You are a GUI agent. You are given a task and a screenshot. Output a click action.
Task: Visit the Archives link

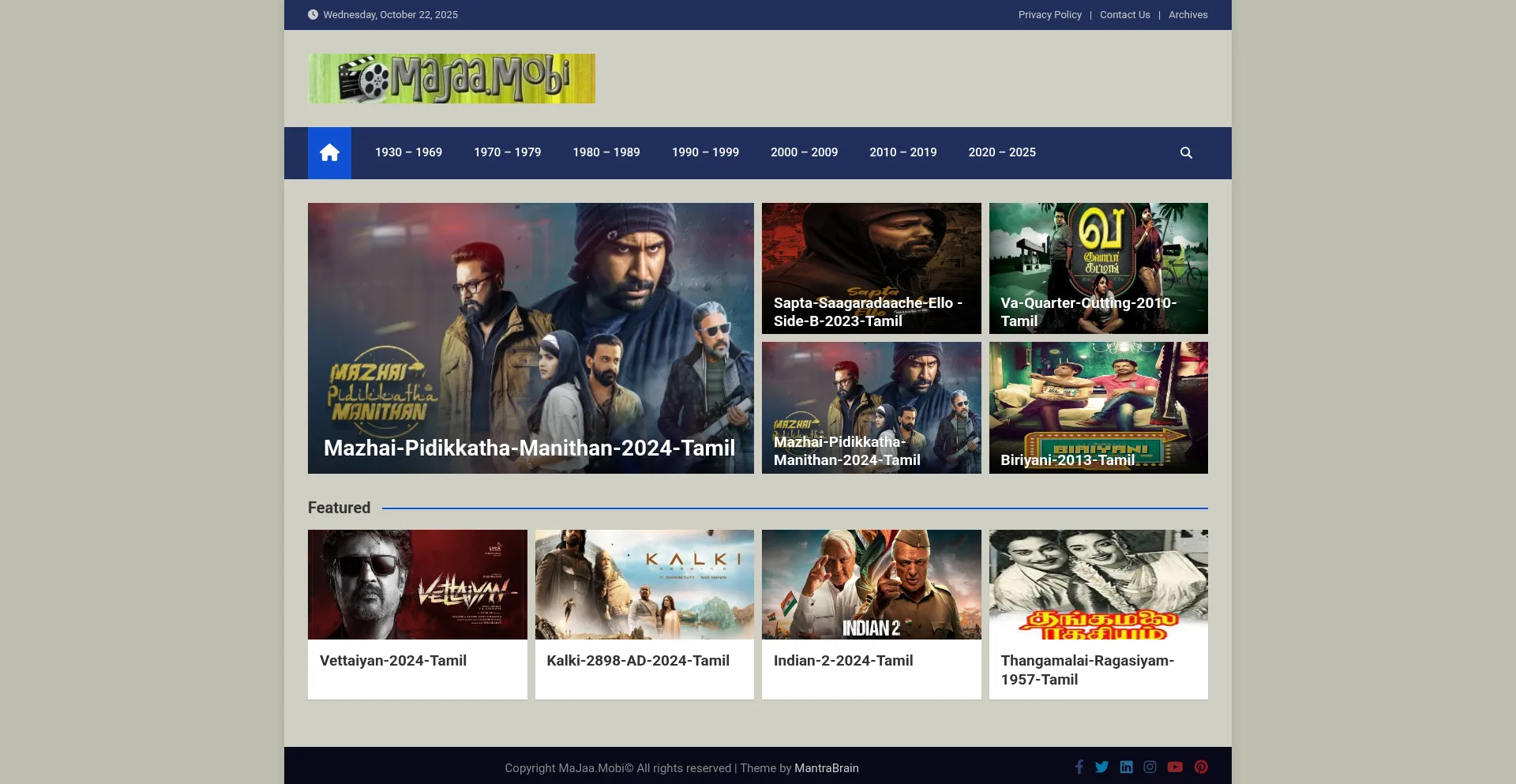point(1188,15)
